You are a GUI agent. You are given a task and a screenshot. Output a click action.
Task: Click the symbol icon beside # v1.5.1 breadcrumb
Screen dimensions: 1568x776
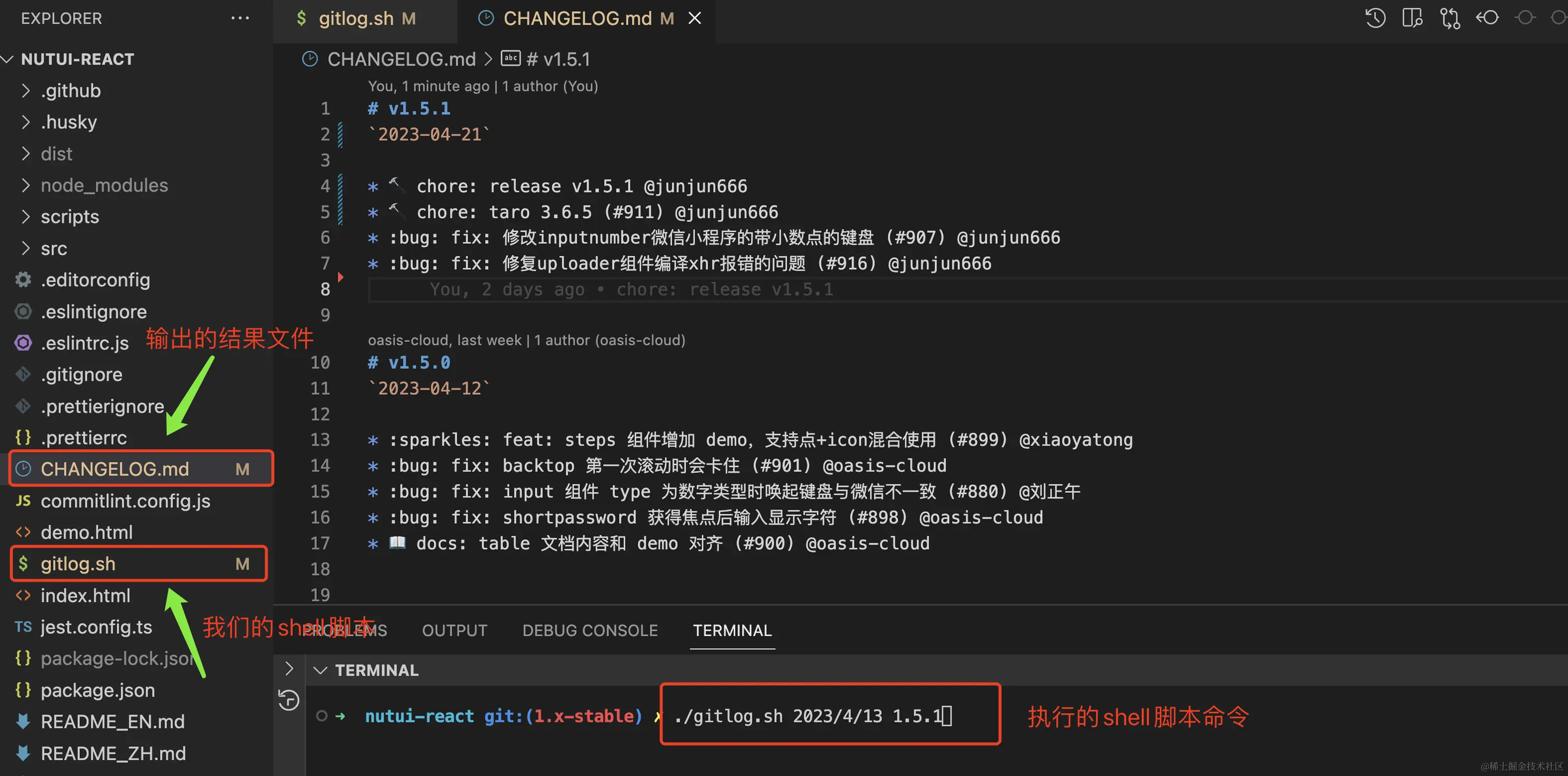tap(510, 59)
